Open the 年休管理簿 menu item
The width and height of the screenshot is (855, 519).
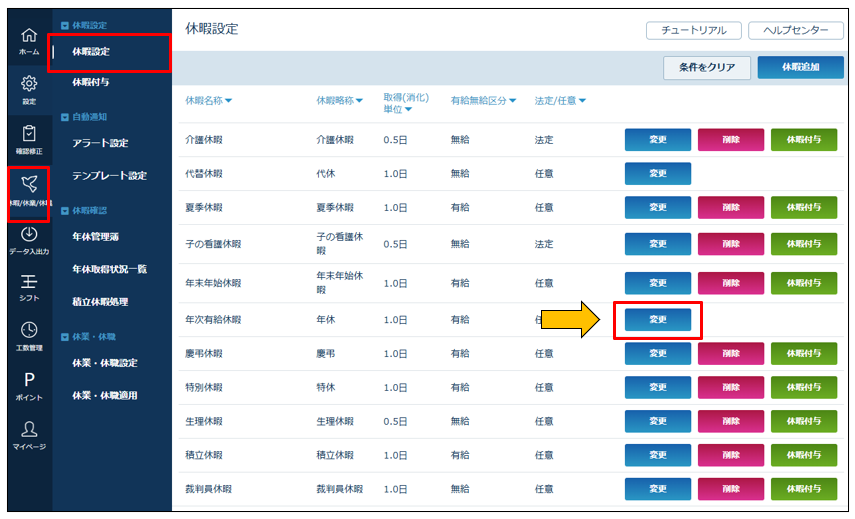[x=95, y=237]
